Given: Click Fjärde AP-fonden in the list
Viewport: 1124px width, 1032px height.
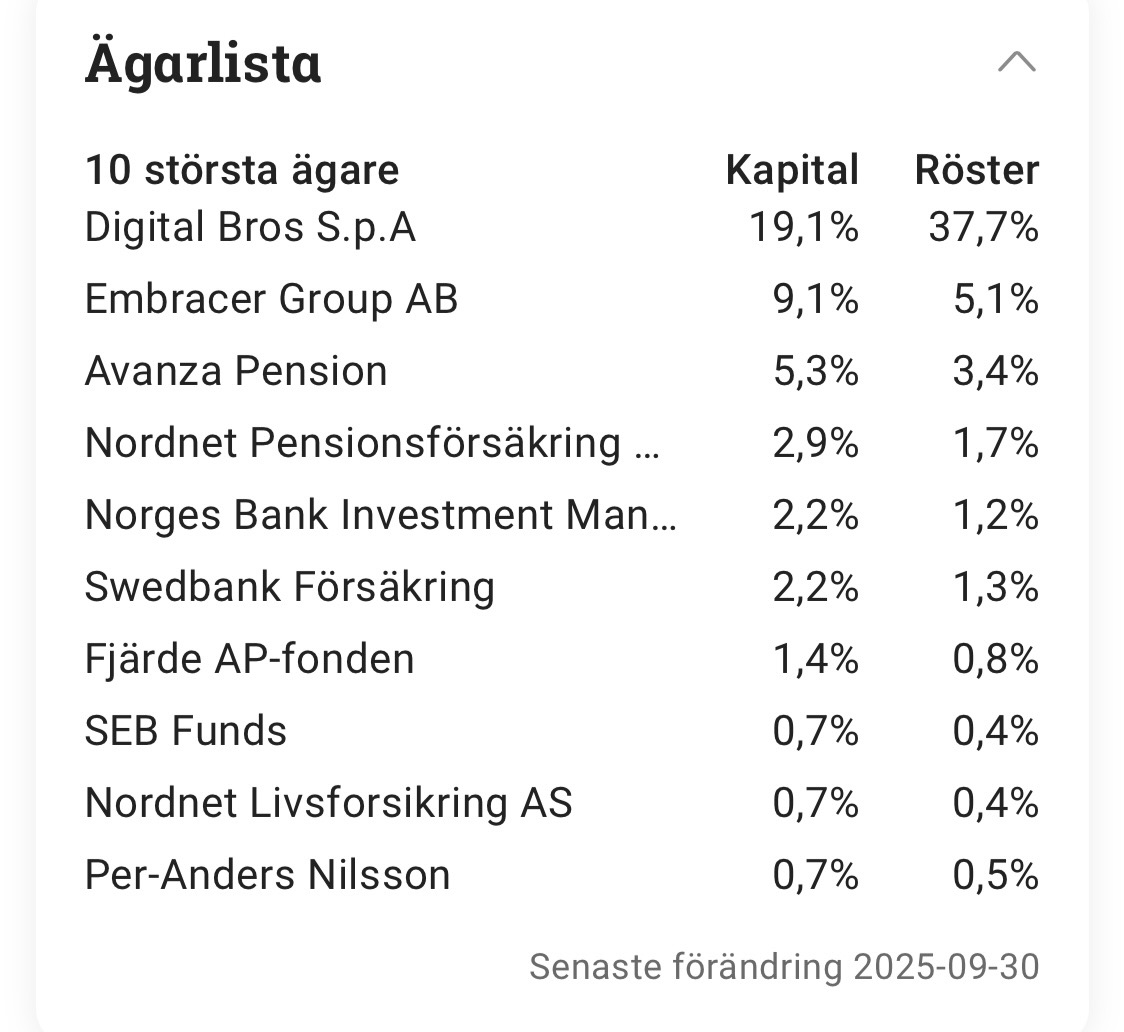Looking at the screenshot, I should [249, 659].
